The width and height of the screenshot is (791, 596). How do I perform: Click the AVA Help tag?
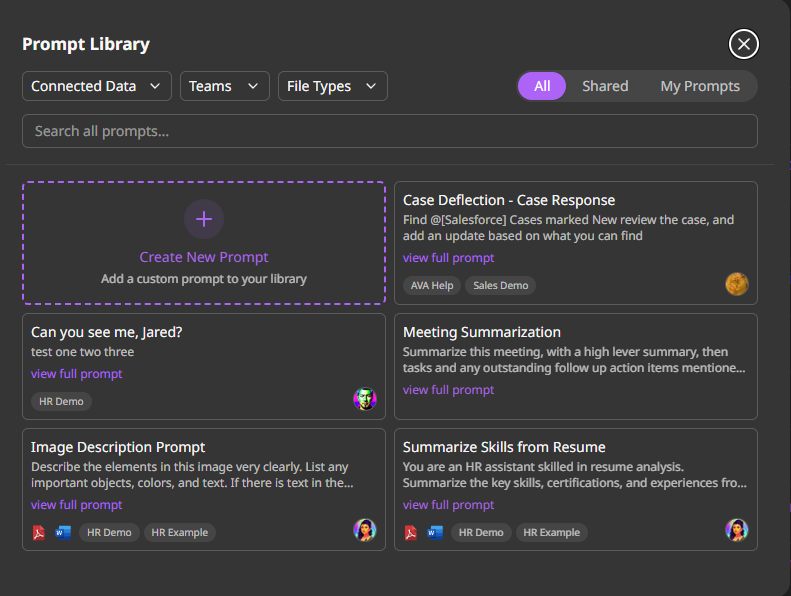pos(432,286)
